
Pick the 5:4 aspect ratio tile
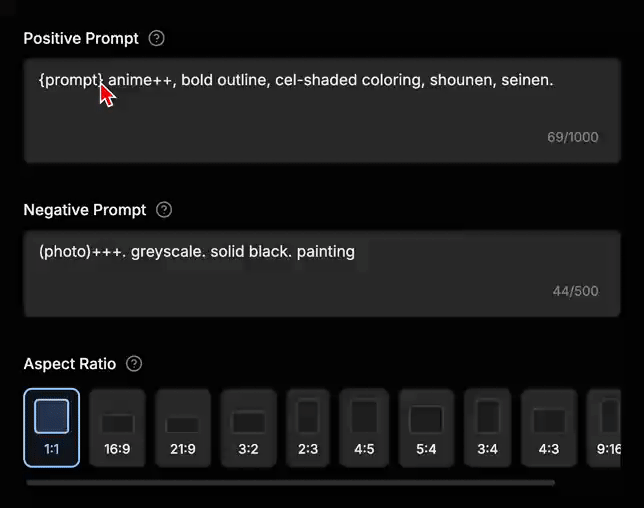pos(426,428)
